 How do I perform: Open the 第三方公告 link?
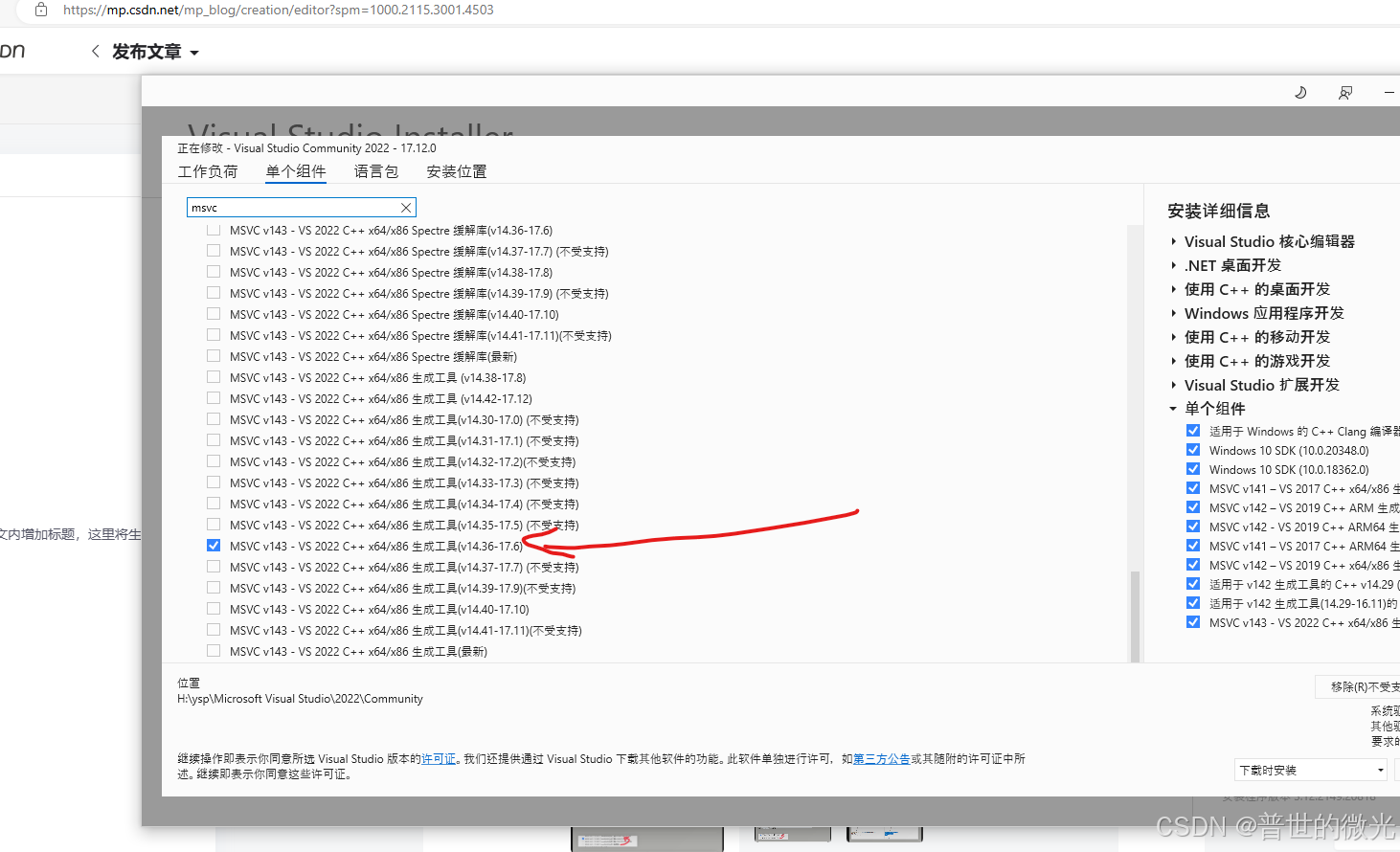click(x=881, y=759)
